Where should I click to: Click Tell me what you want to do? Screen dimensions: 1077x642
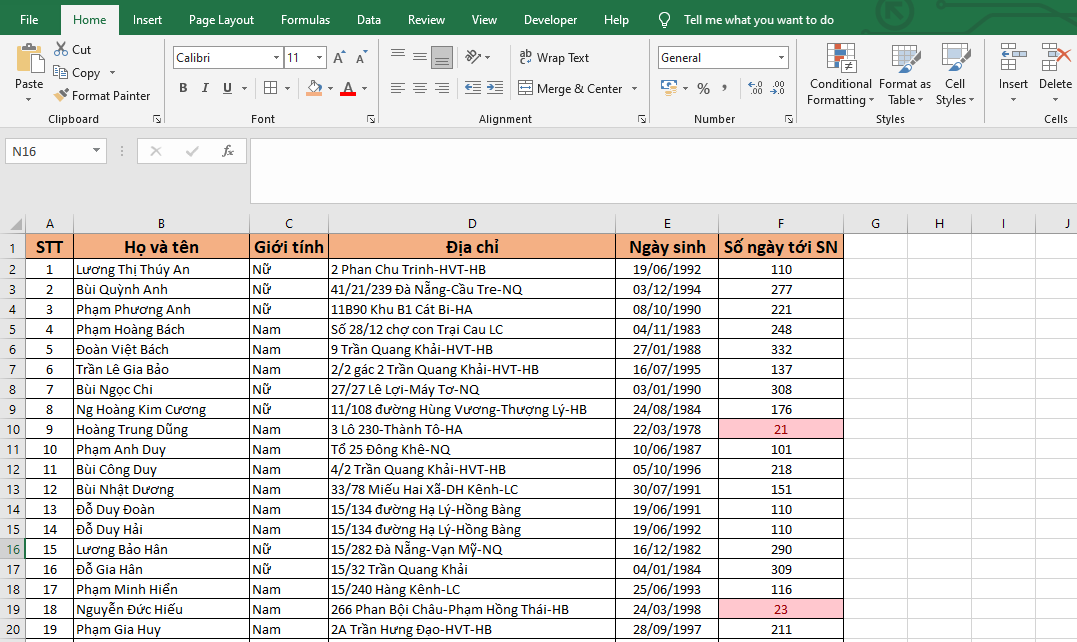758,20
